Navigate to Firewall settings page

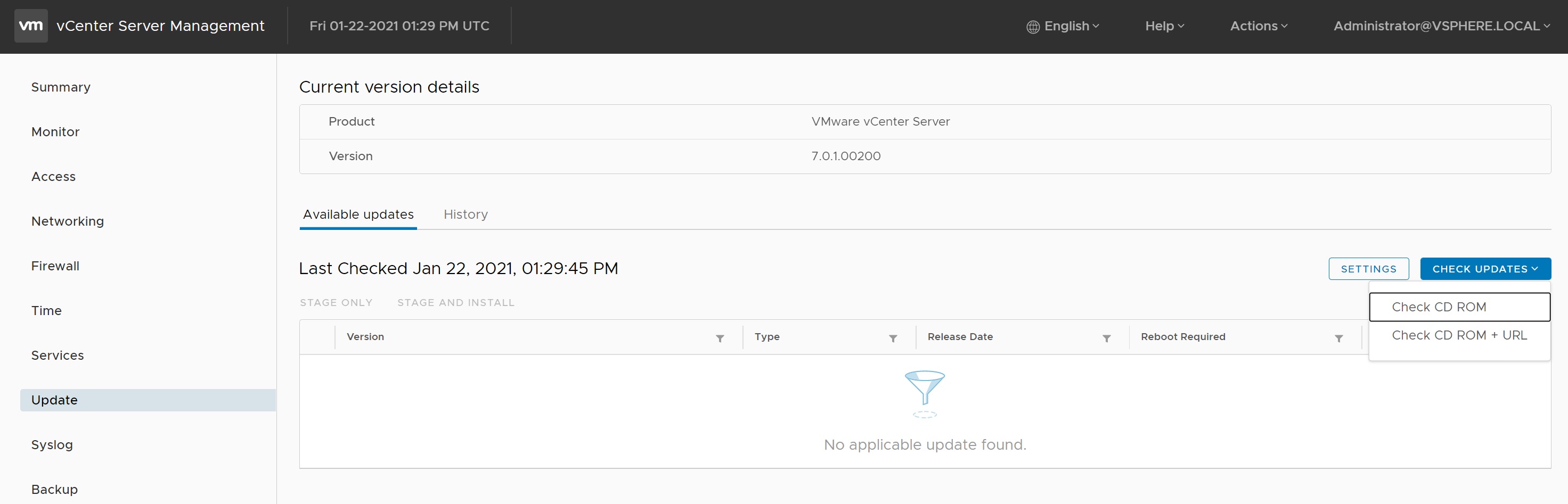click(x=55, y=266)
